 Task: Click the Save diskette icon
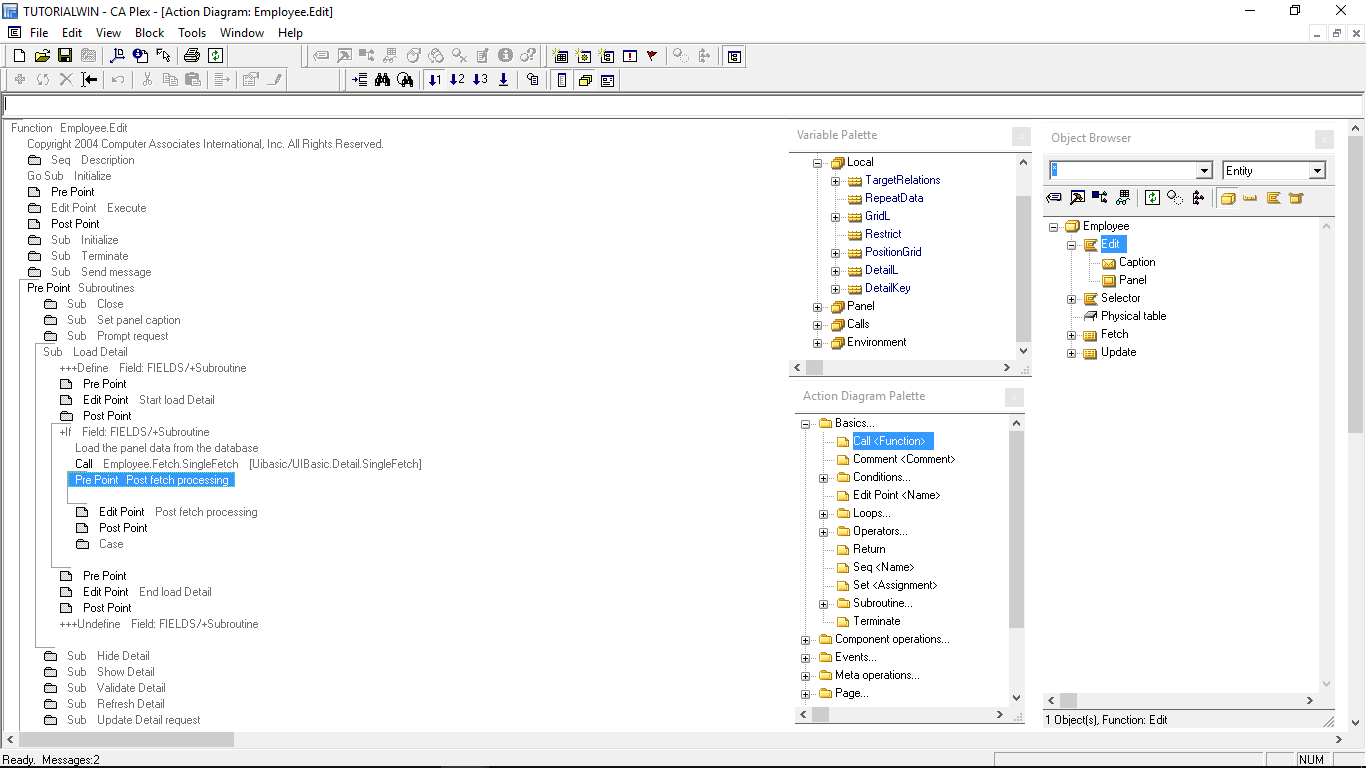pos(64,56)
